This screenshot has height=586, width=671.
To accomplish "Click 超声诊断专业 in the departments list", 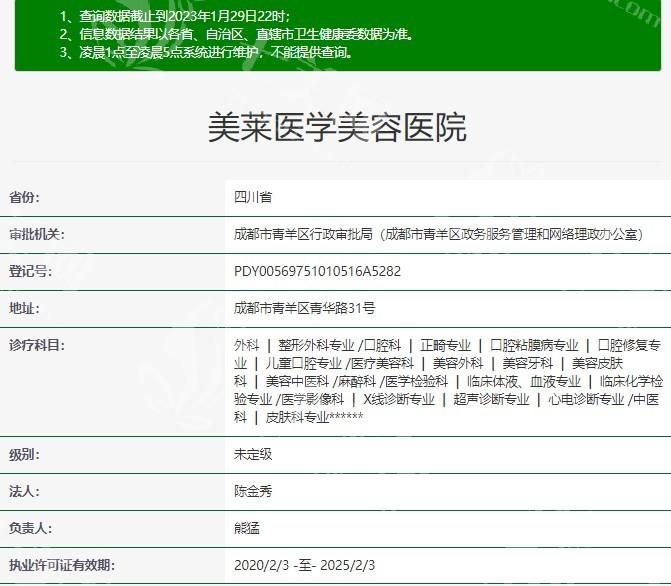I will click(491, 399).
